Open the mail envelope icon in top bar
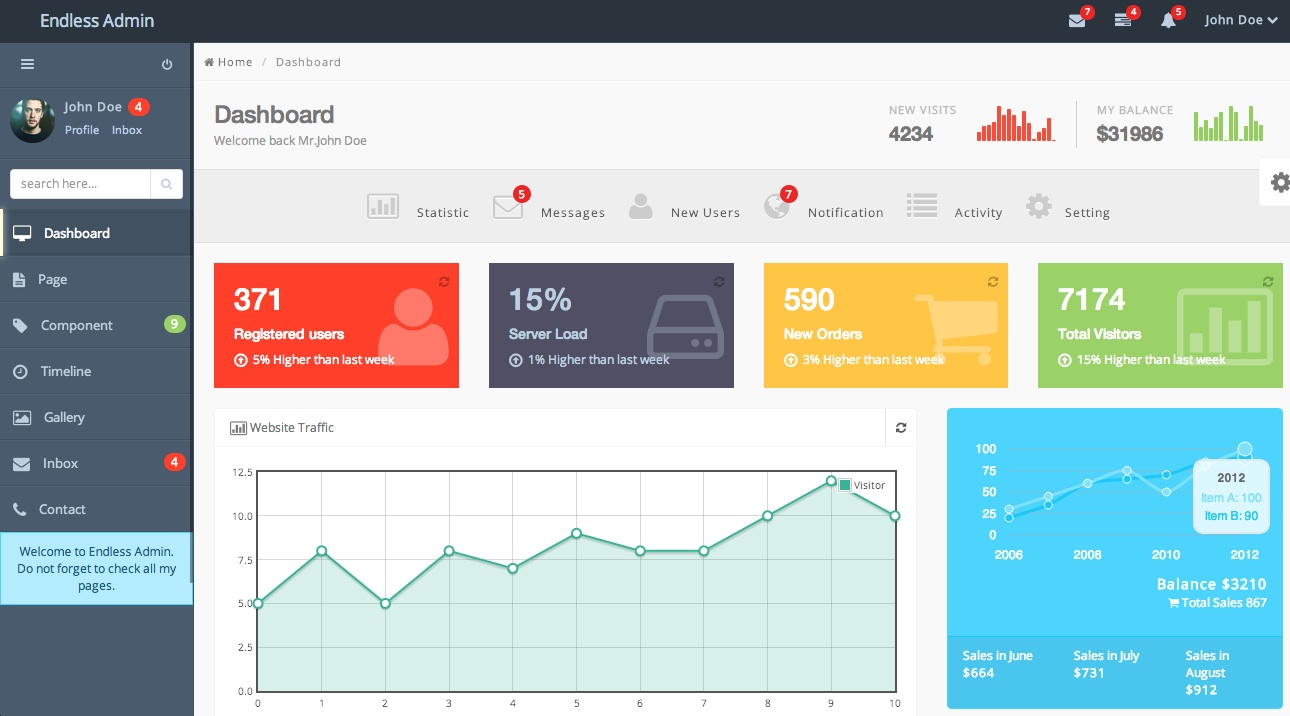Viewport: 1290px width, 716px height. point(1076,20)
